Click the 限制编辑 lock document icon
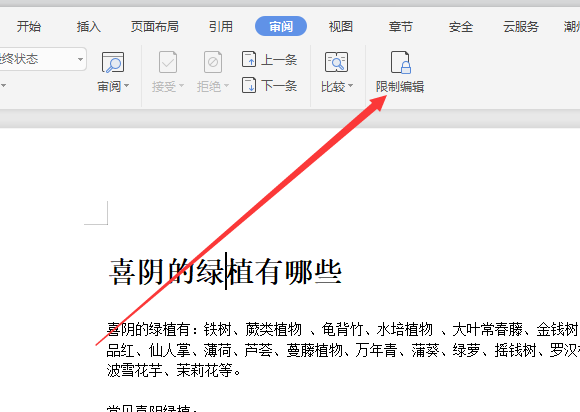The image size is (580, 412). [401, 62]
